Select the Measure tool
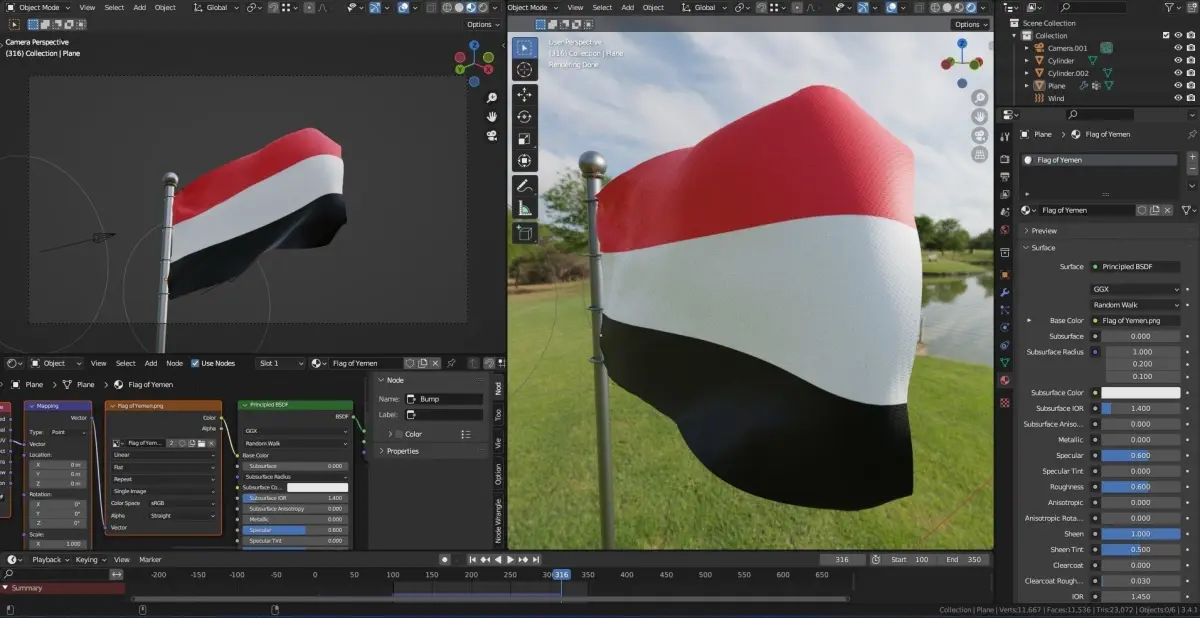 tap(524, 209)
